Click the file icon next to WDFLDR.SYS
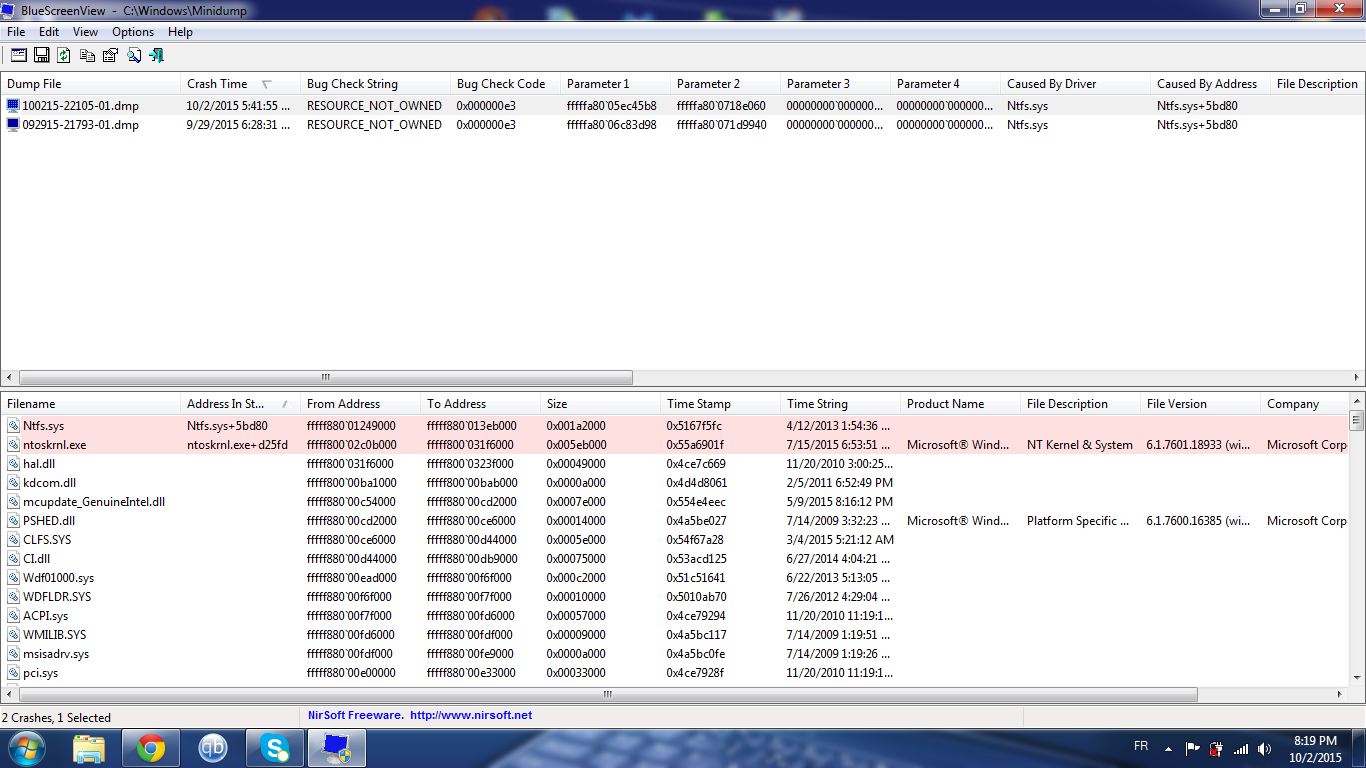This screenshot has height=768, width=1366. pos(13,597)
